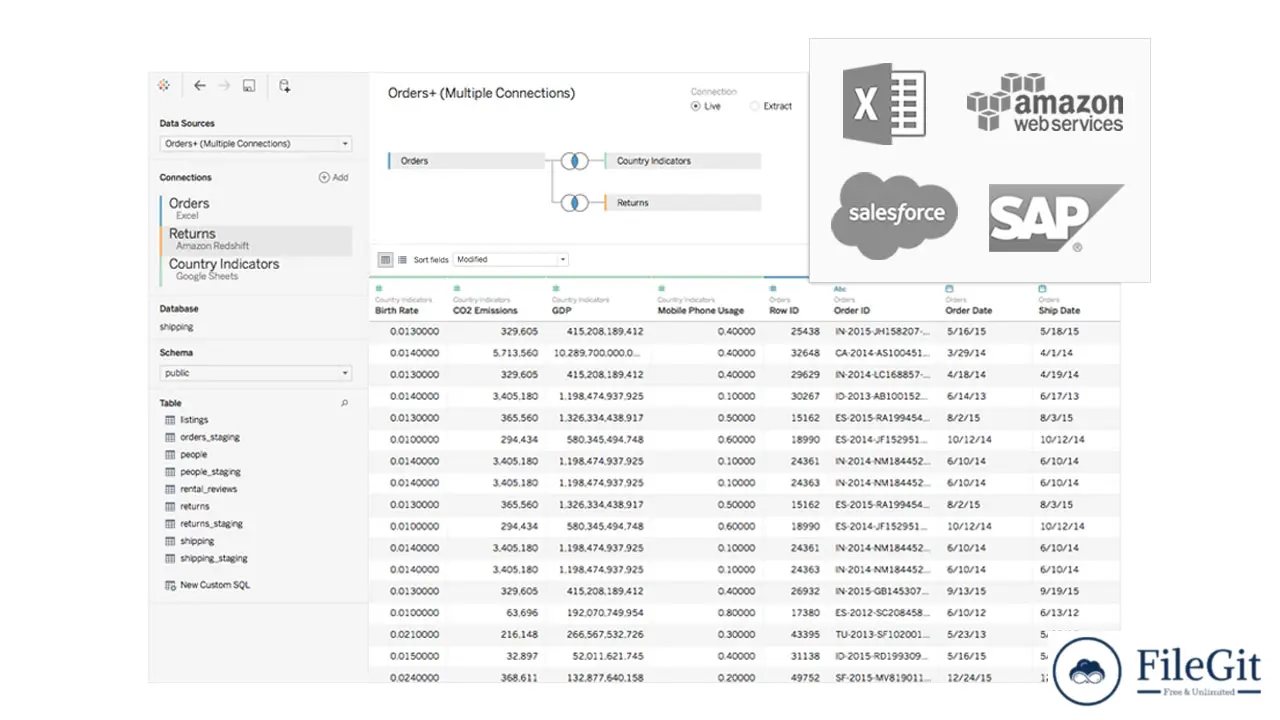1280x720 pixels.
Task: Switch to the data grid view icon
Action: (385, 259)
